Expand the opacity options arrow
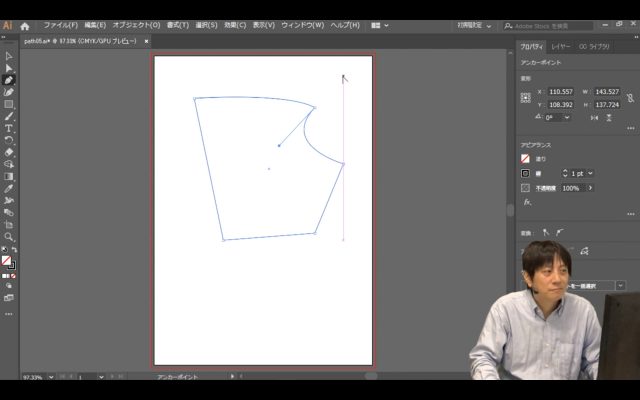The height and width of the screenshot is (400, 640). point(590,188)
